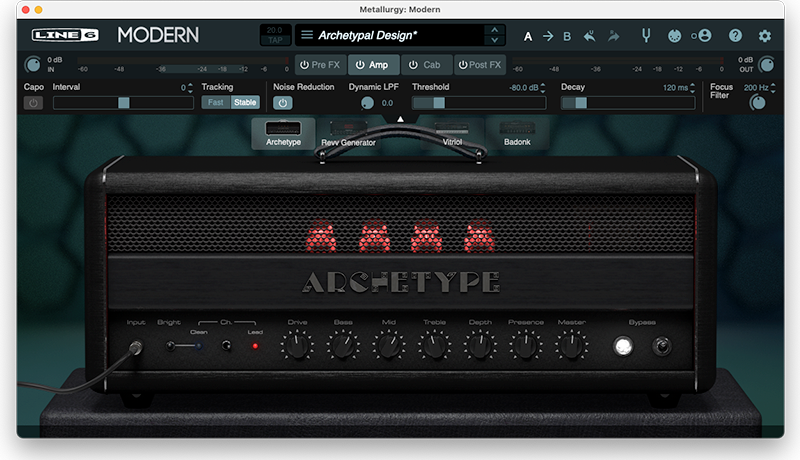
Task: Click the undo arrow icon
Action: [x=590, y=36]
